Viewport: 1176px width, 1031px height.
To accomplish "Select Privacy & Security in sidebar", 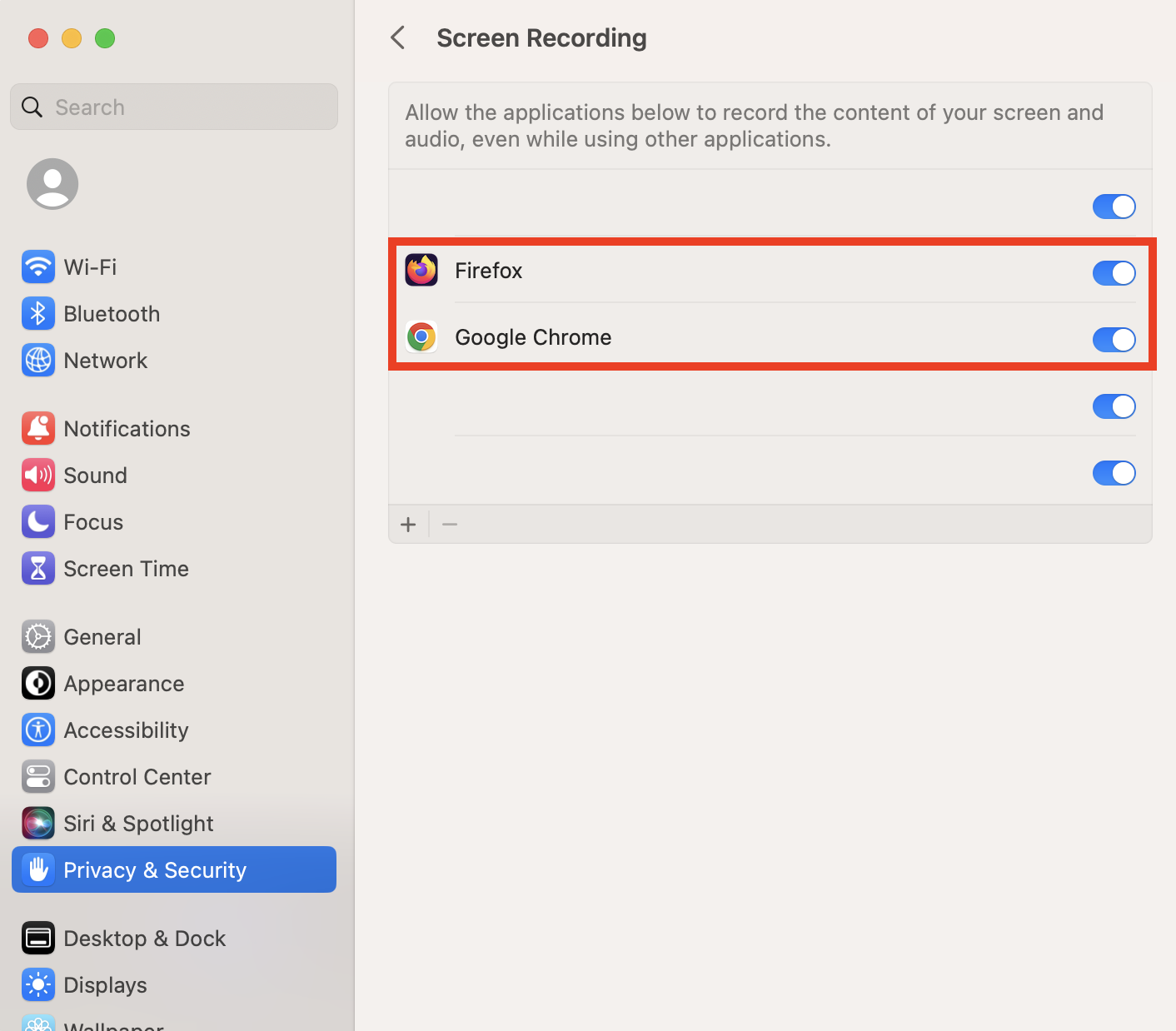I will pos(155,870).
